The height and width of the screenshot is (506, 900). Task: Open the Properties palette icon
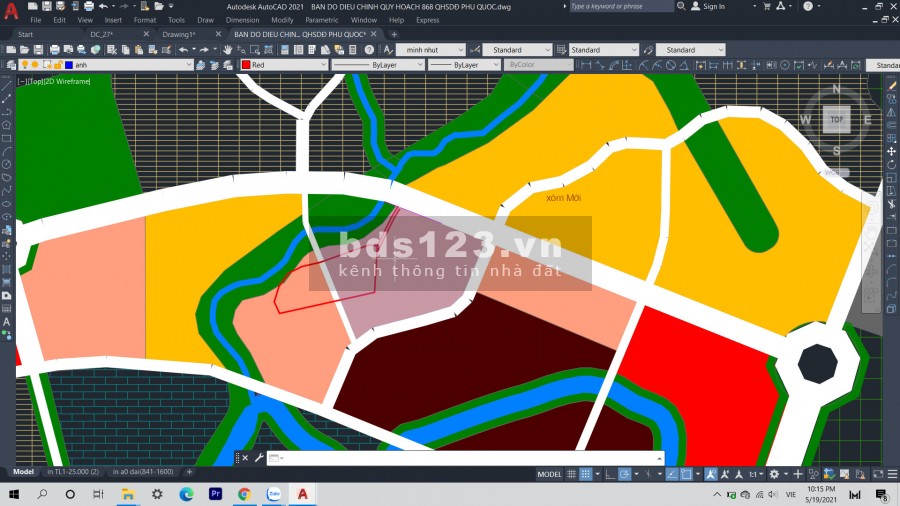click(284, 50)
